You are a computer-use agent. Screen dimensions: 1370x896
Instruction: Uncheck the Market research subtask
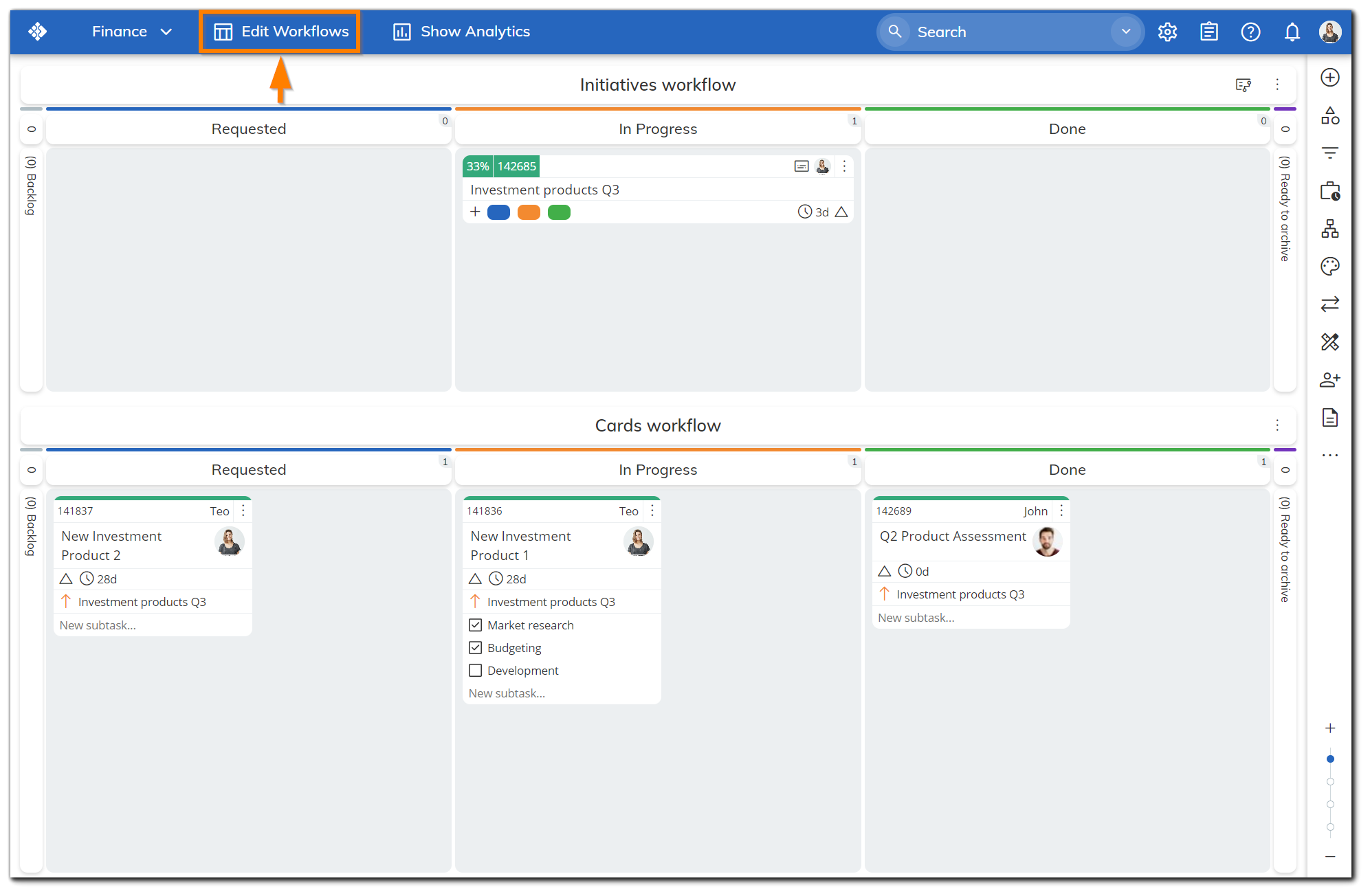[475, 625]
